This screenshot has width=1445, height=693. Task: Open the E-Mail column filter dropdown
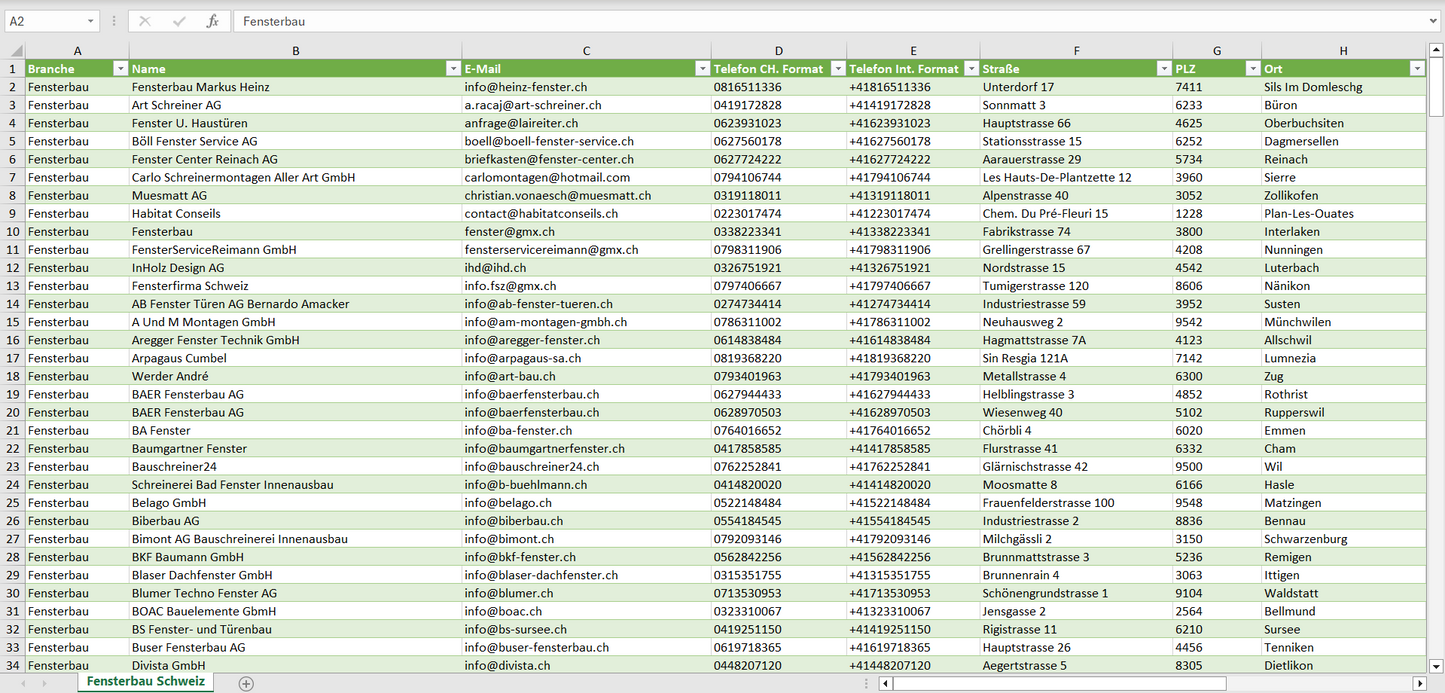click(701, 69)
